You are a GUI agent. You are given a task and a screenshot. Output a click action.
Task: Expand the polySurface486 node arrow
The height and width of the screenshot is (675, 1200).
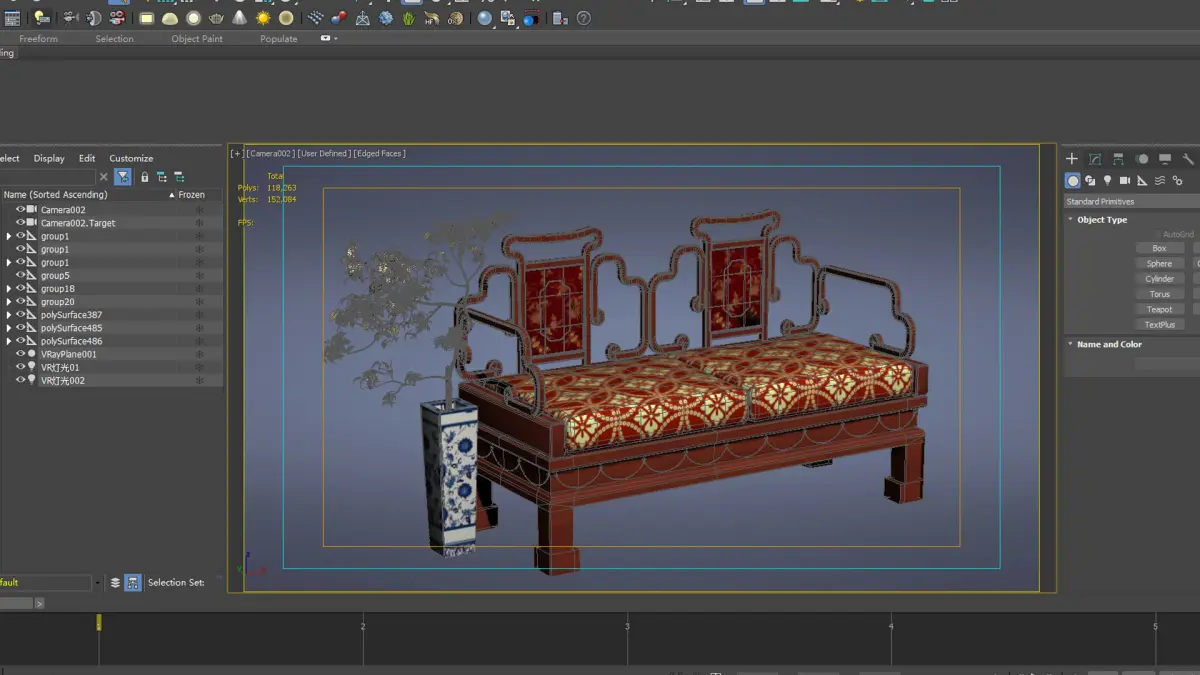9,341
